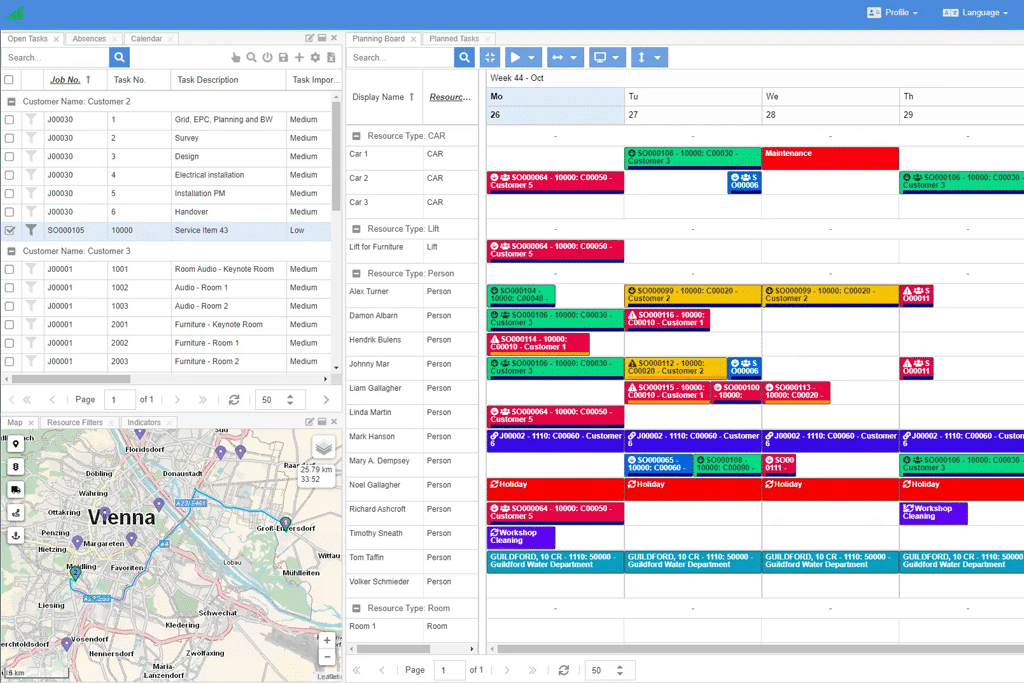Click the plus icon in Open Tasks toolbar
The width and height of the screenshot is (1024, 683).
click(x=299, y=58)
